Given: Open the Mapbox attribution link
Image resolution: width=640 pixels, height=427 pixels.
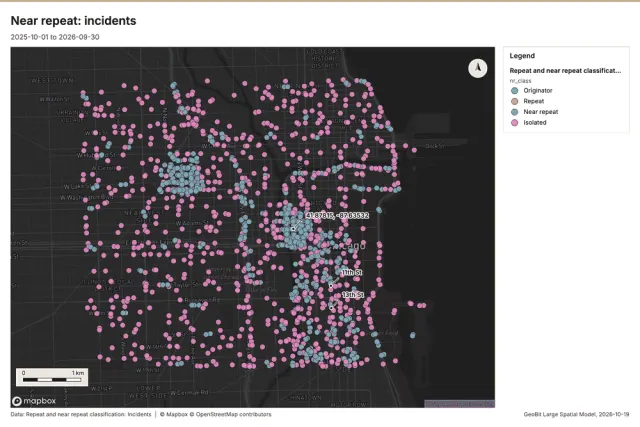Looking at the screenshot, I should coord(173,414).
